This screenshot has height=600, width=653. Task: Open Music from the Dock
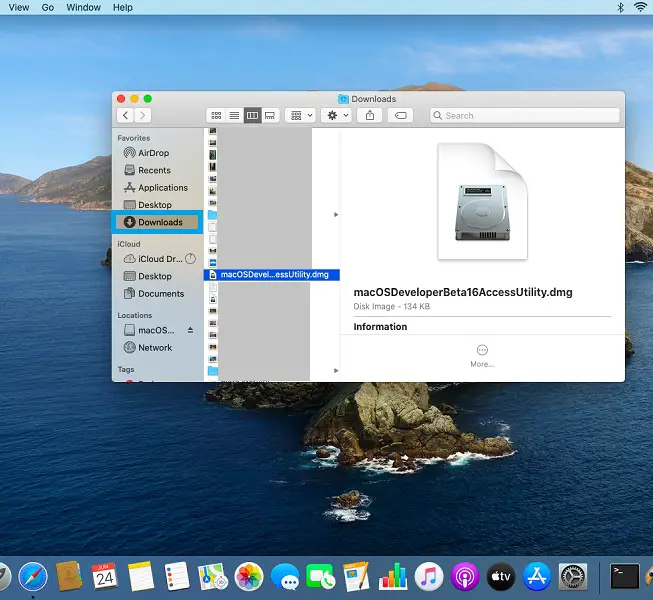[429, 577]
